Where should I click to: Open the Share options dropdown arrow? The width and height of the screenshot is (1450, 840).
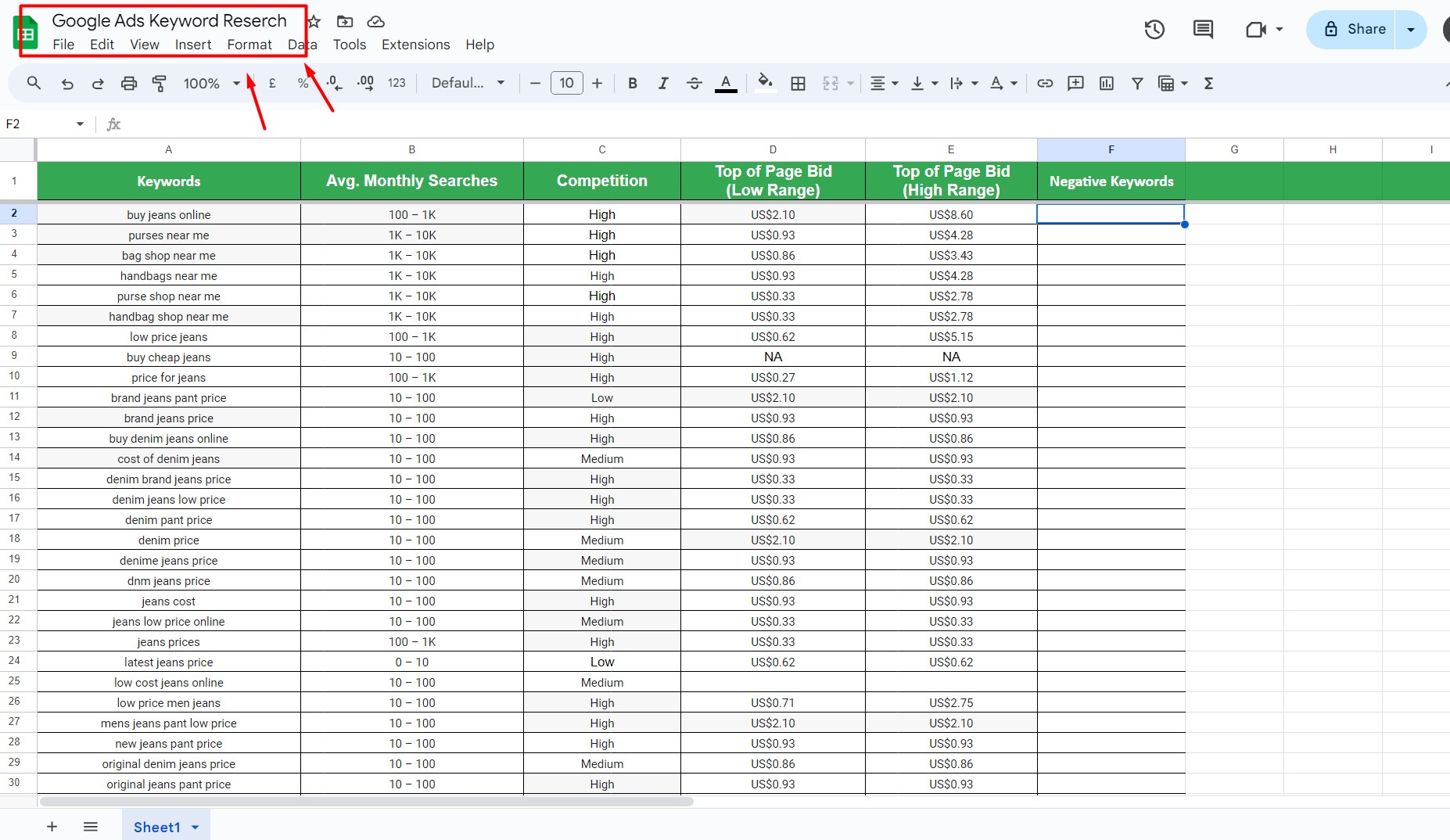point(1411,30)
